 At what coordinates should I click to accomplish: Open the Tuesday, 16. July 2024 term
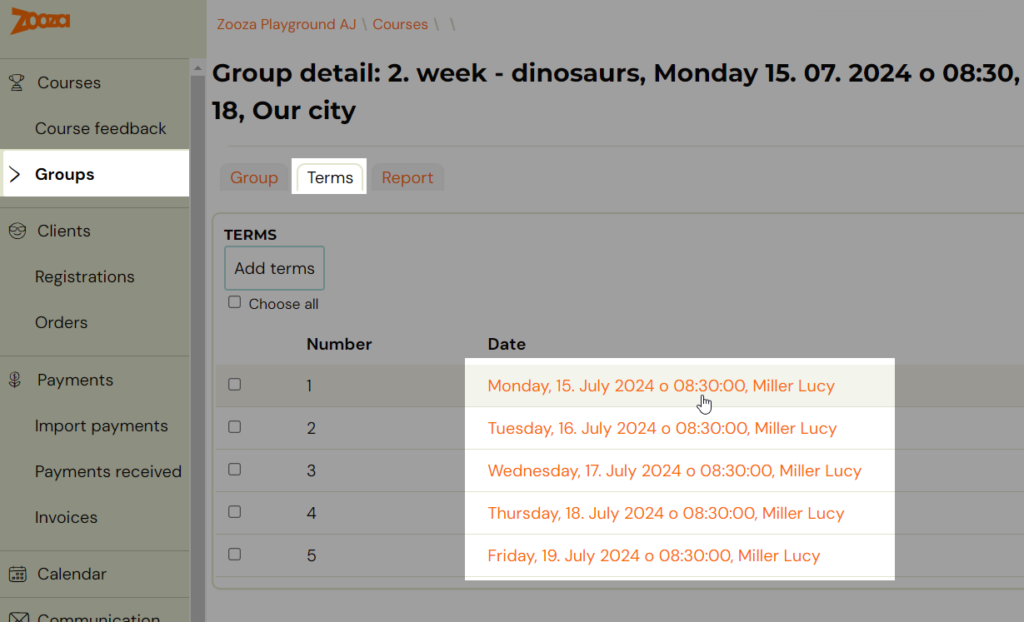click(x=662, y=428)
